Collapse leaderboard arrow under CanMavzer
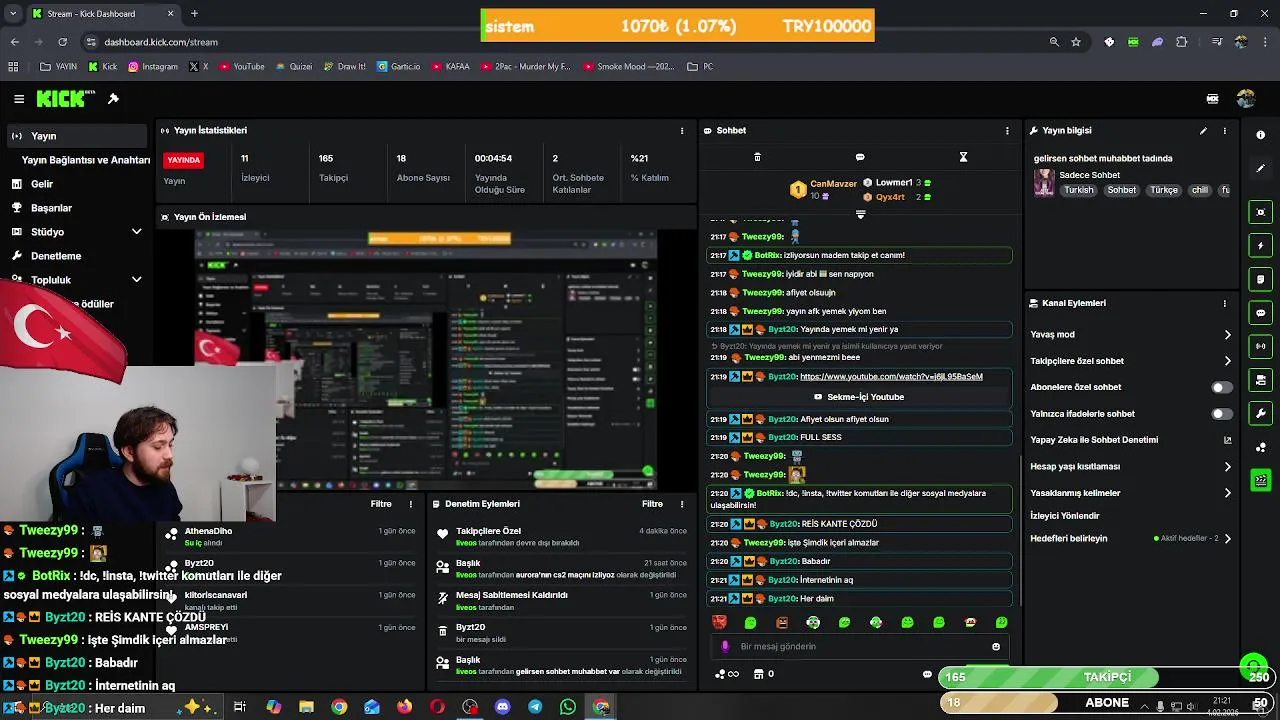The image size is (1280, 720). pos(860,214)
